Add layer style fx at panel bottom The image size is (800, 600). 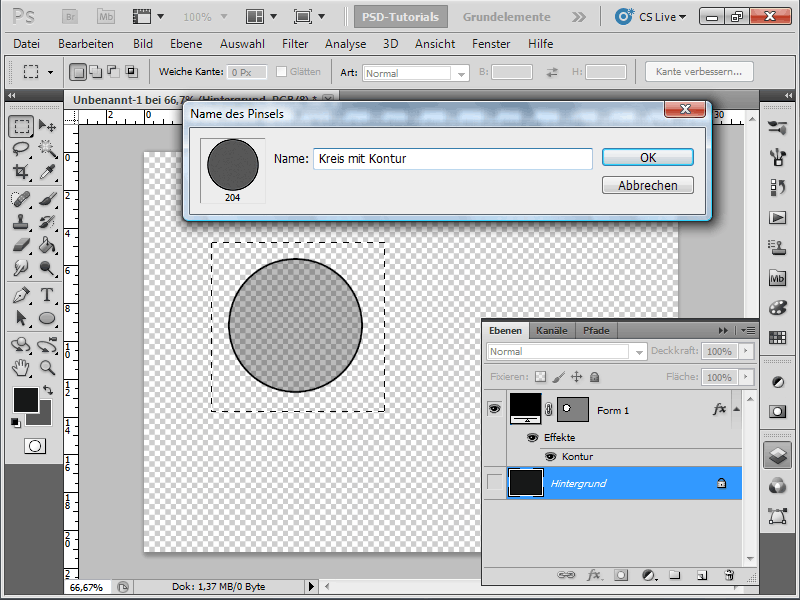(593, 575)
